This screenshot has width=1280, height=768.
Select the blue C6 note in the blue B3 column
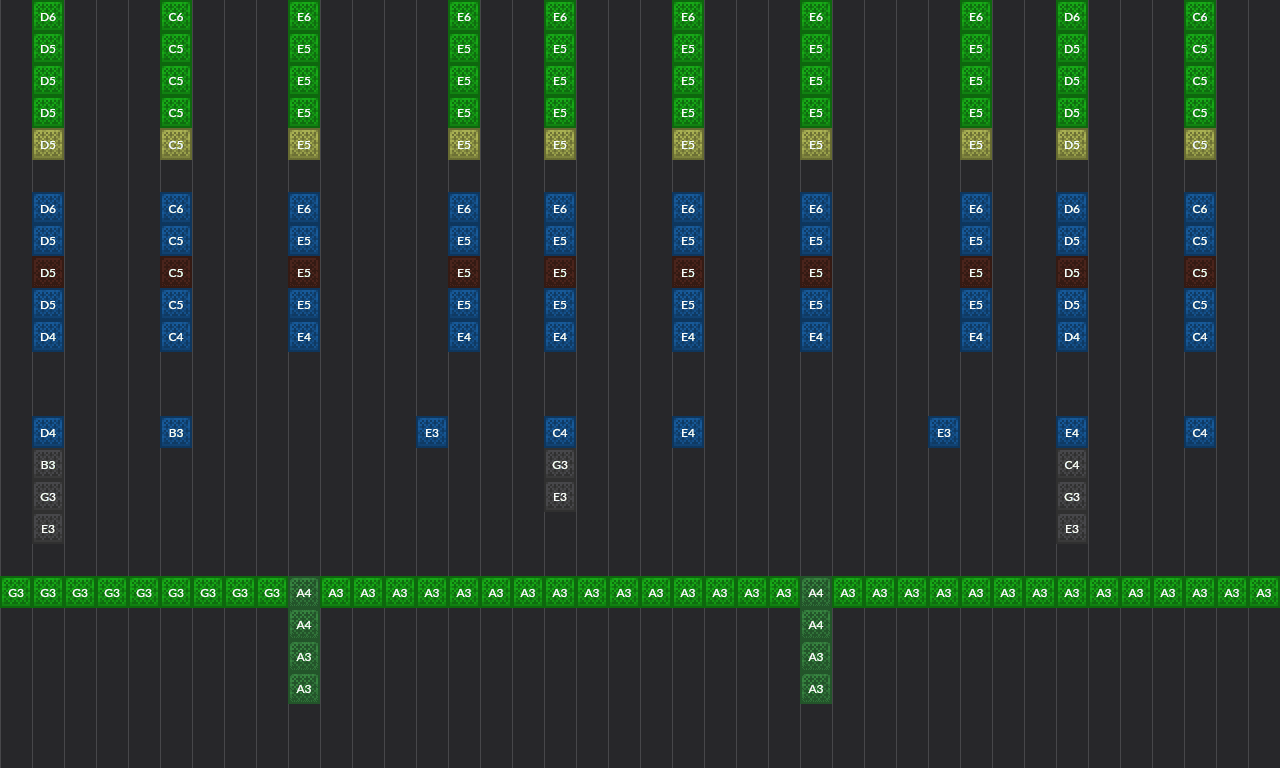[176, 209]
